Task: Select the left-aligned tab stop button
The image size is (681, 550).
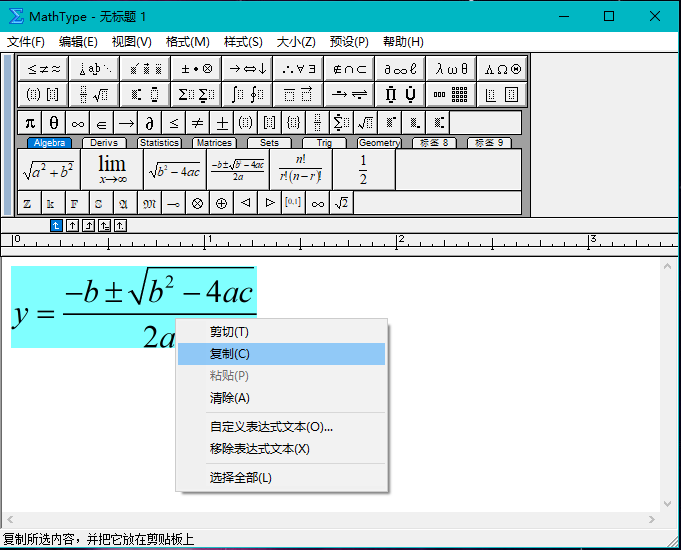Action: tap(56, 225)
